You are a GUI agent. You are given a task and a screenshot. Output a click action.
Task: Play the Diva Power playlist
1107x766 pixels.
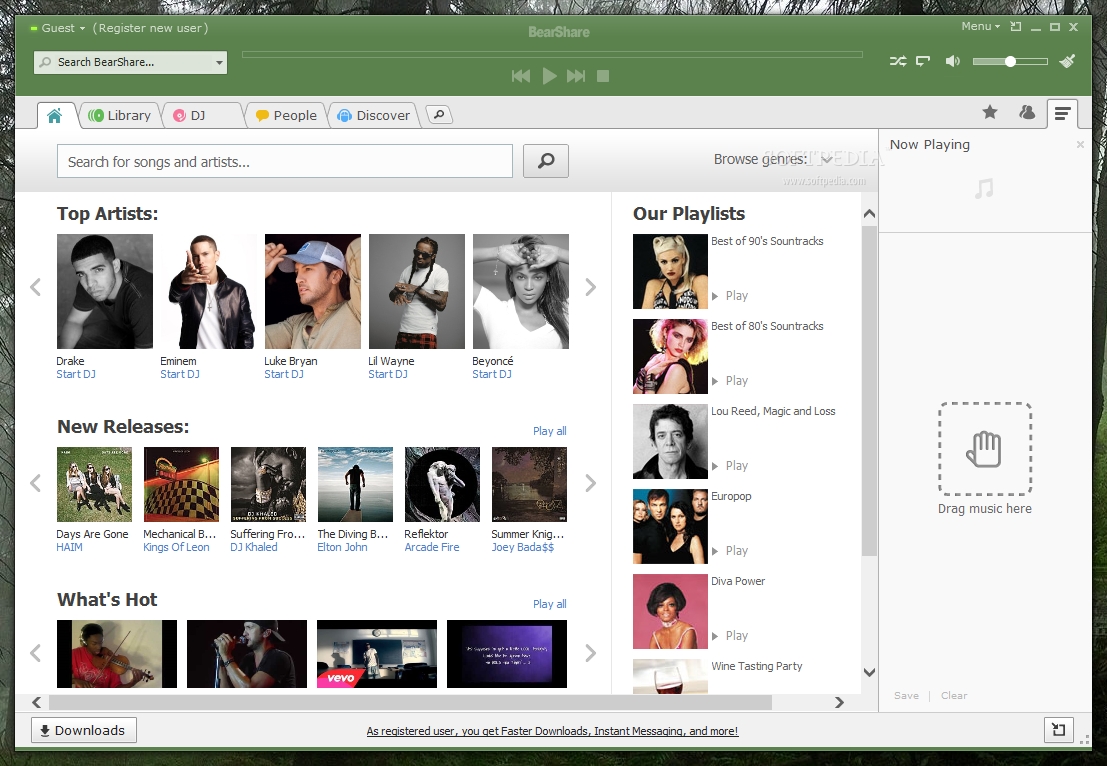730,636
